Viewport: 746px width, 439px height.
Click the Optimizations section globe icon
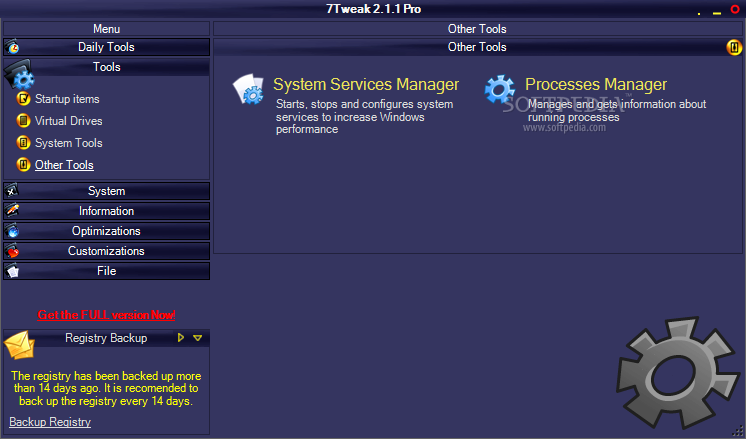pyautogui.click(x=12, y=231)
